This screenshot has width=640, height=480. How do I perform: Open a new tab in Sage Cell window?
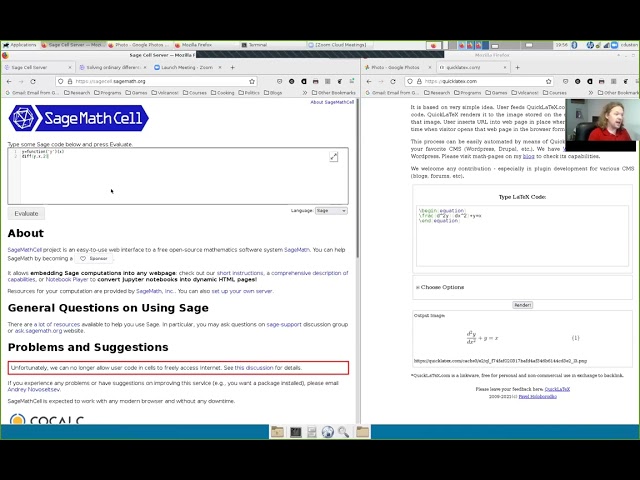coord(232,67)
